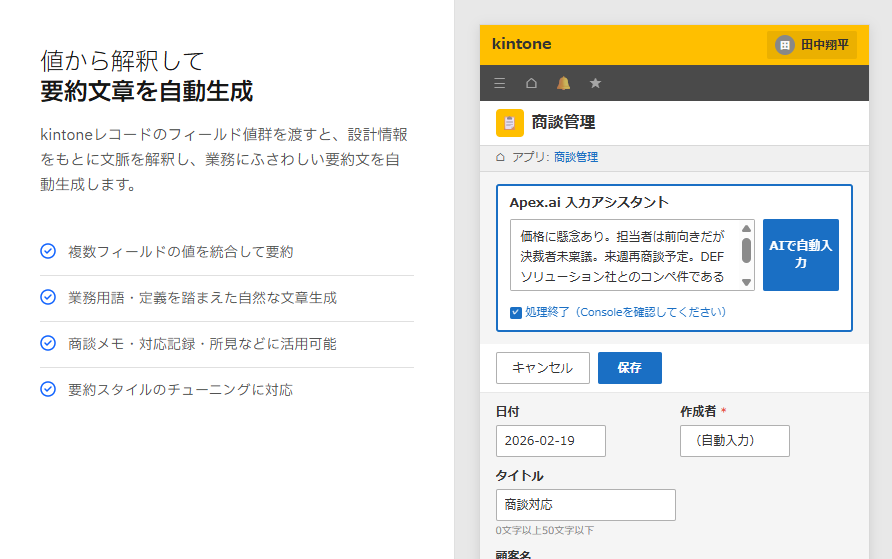This screenshot has height=559, width=892.
Task: Open notifications with the bell icon
Action: [563, 83]
